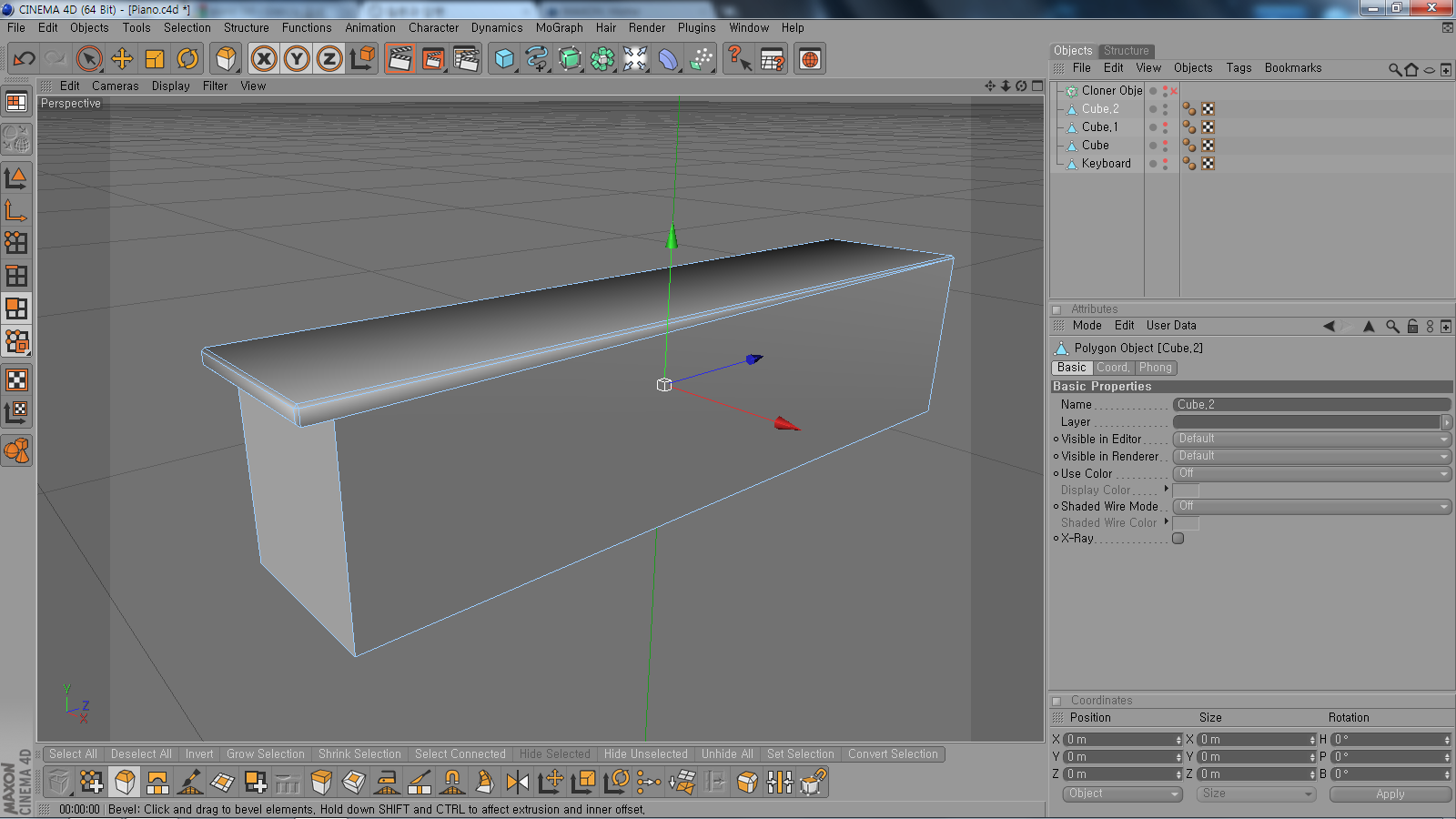Expand the Display Color arrow
1456x819 pixels.
click(1167, 489)
